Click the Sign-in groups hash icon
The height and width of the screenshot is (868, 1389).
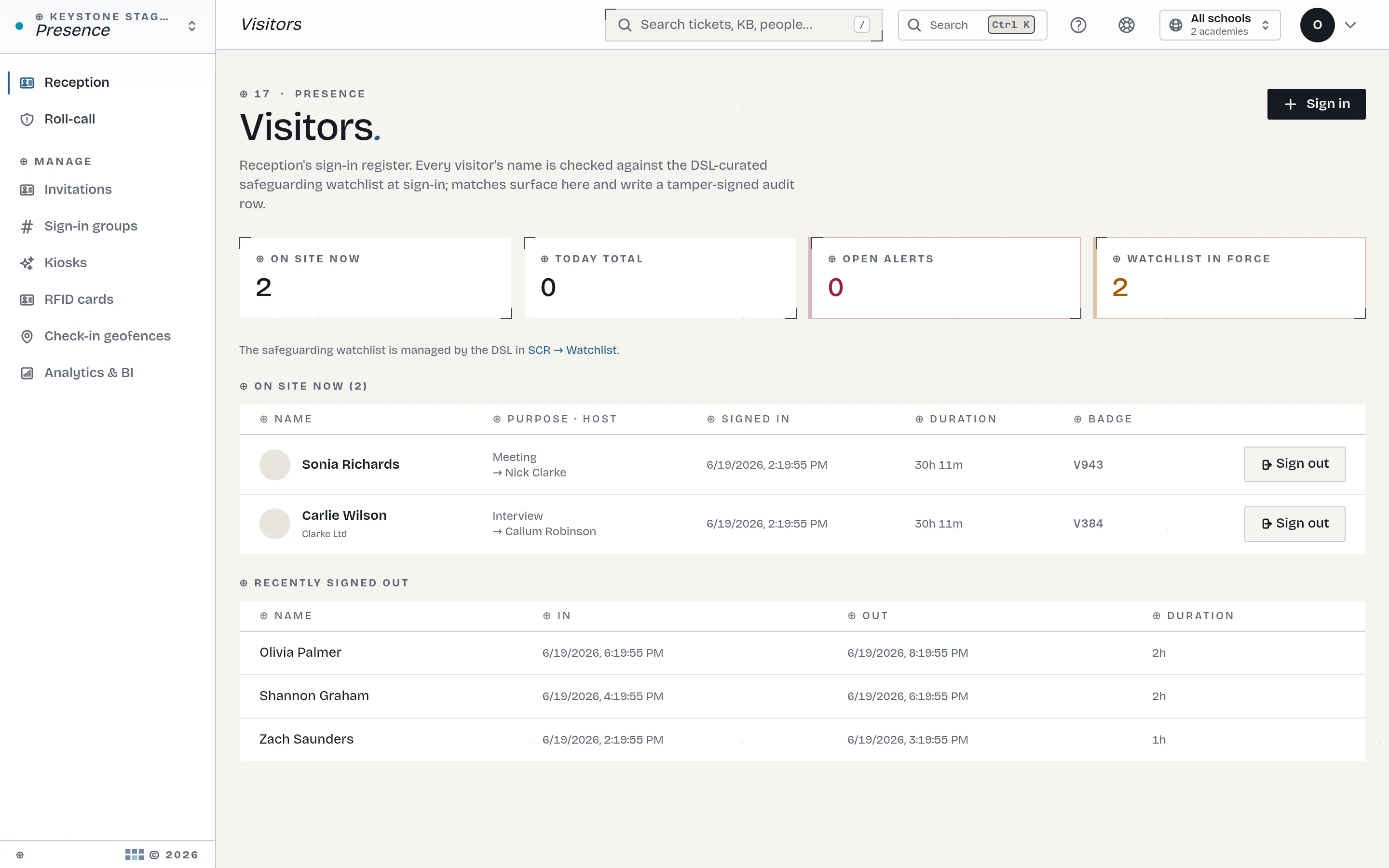pyautogui.click(x=27, y=227)
